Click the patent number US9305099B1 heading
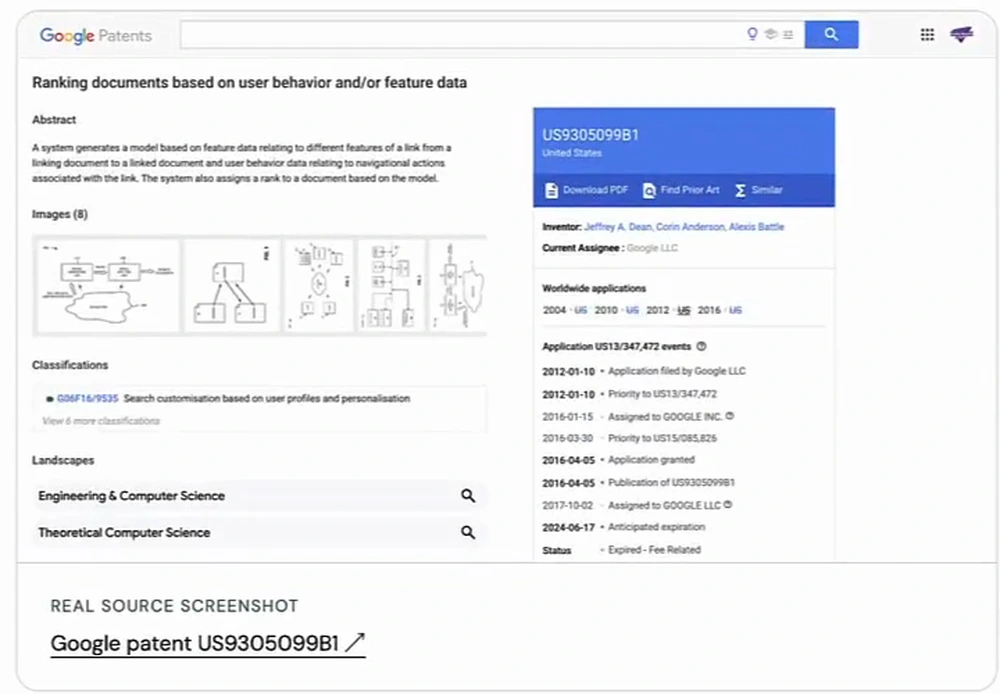This screenshot has height=694, width=1000. coord(590,135)
